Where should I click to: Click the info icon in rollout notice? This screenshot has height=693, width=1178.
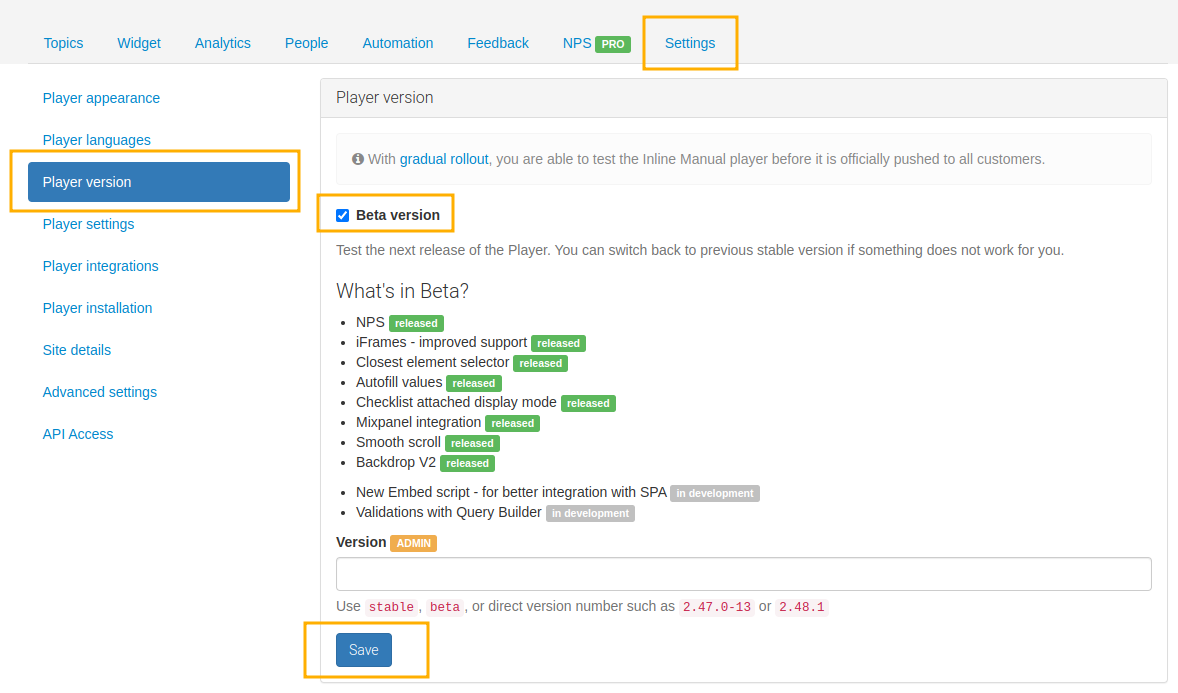(358, 159)
